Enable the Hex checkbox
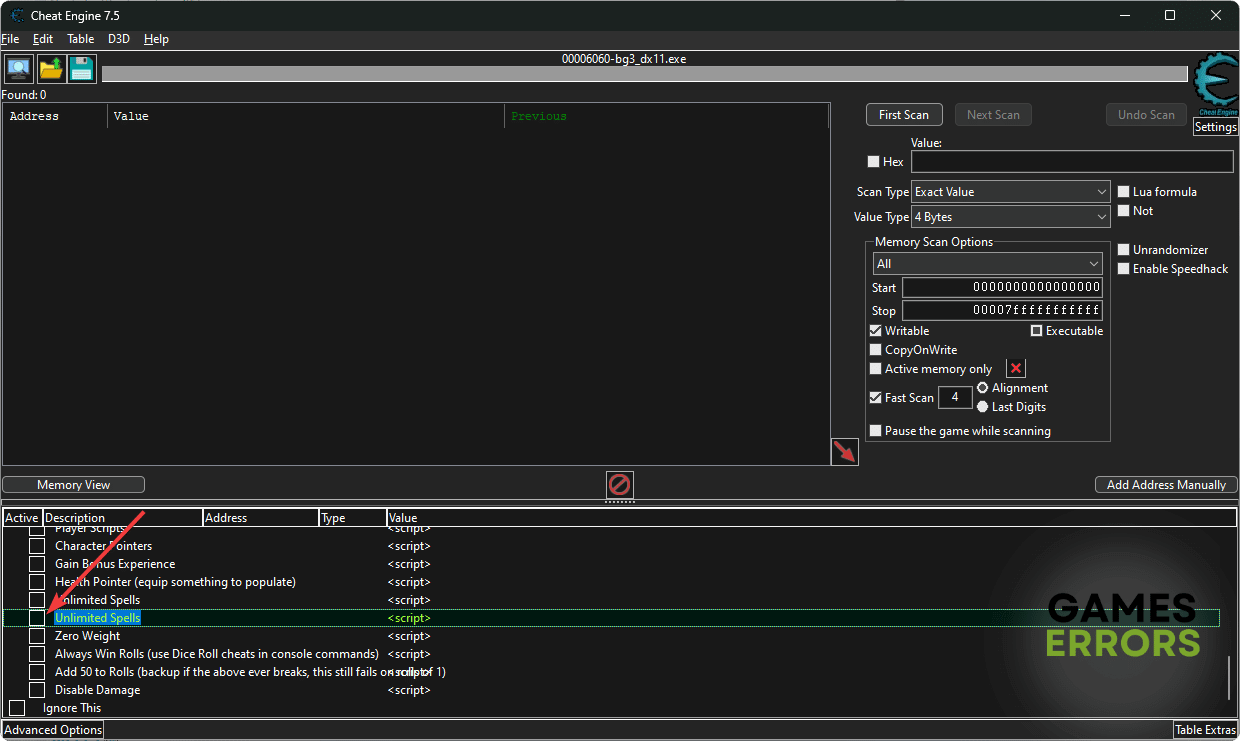1240x741 pixels. [x=874, y=162]
